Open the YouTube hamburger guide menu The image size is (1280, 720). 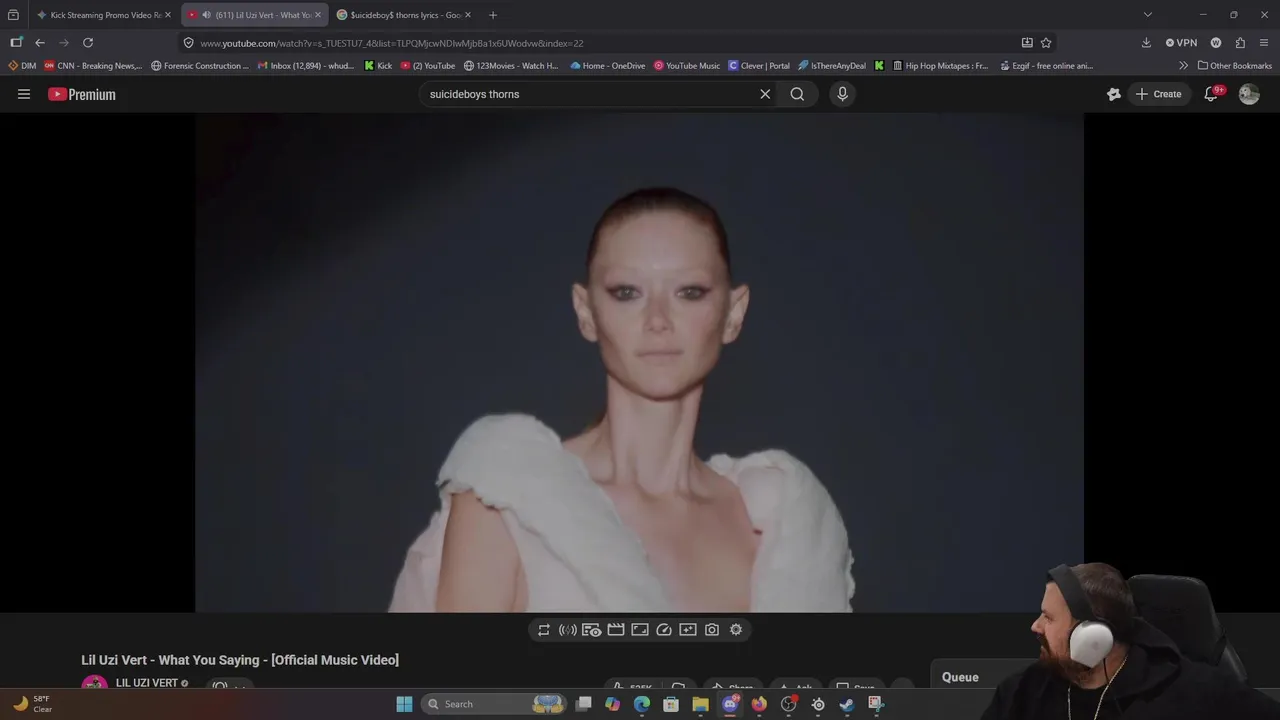[x=24, y=94]
